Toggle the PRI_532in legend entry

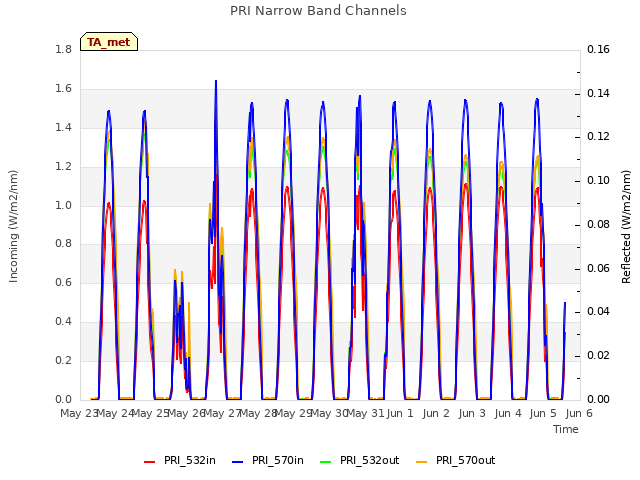(x=180, y=461)
